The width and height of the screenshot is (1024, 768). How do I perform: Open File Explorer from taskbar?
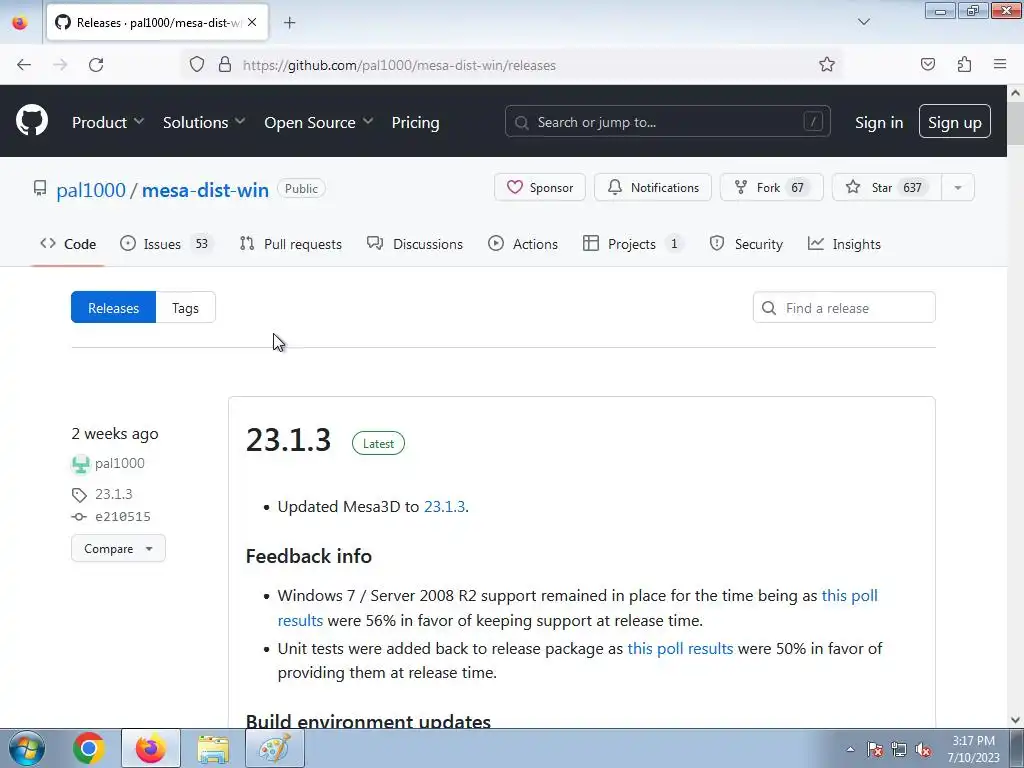[x=213, y=748]
